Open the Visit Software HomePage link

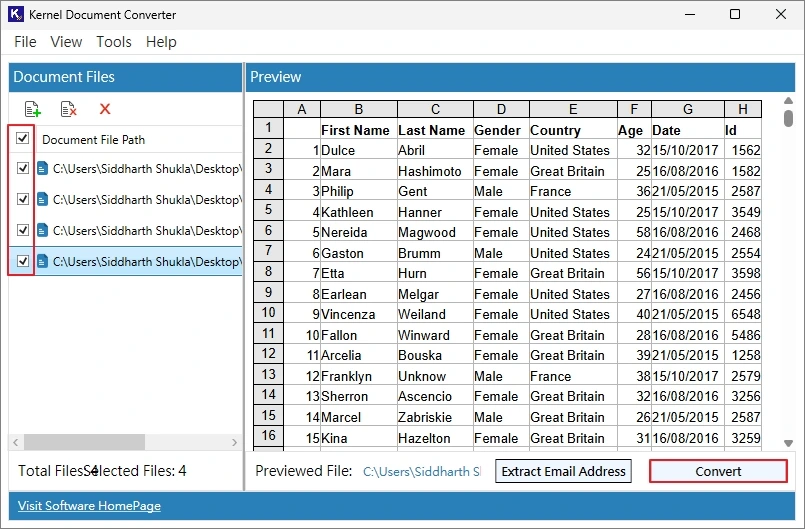(x=89, y=506)
